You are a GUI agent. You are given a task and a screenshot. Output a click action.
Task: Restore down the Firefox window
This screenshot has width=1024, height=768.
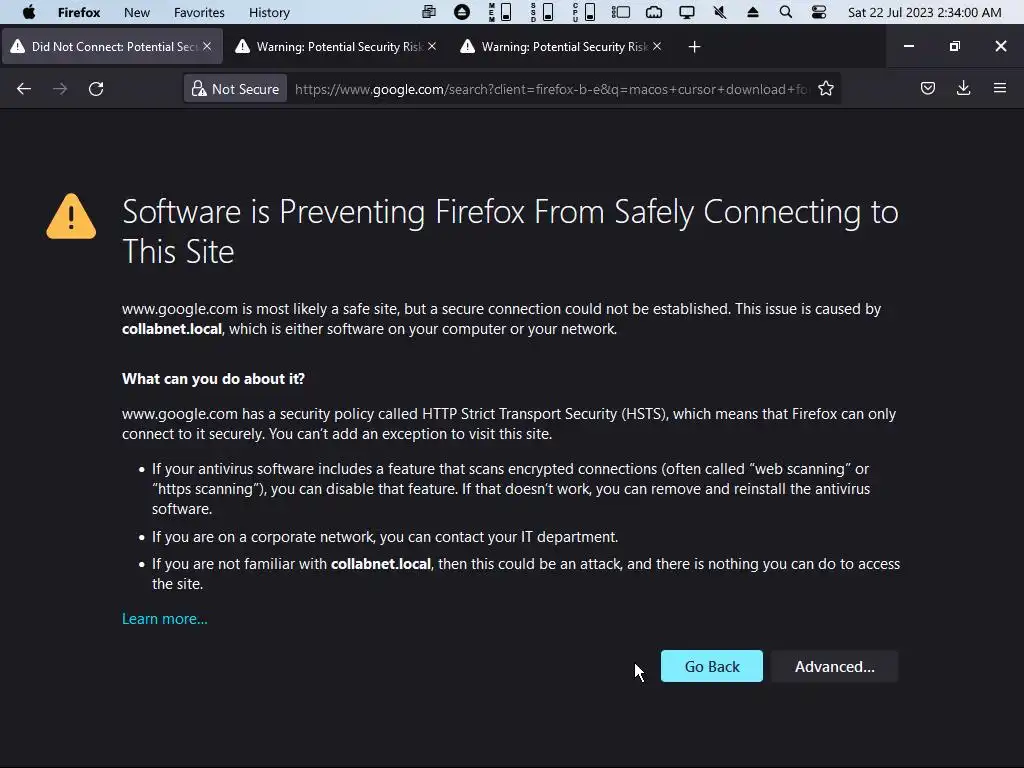point(955,46)
